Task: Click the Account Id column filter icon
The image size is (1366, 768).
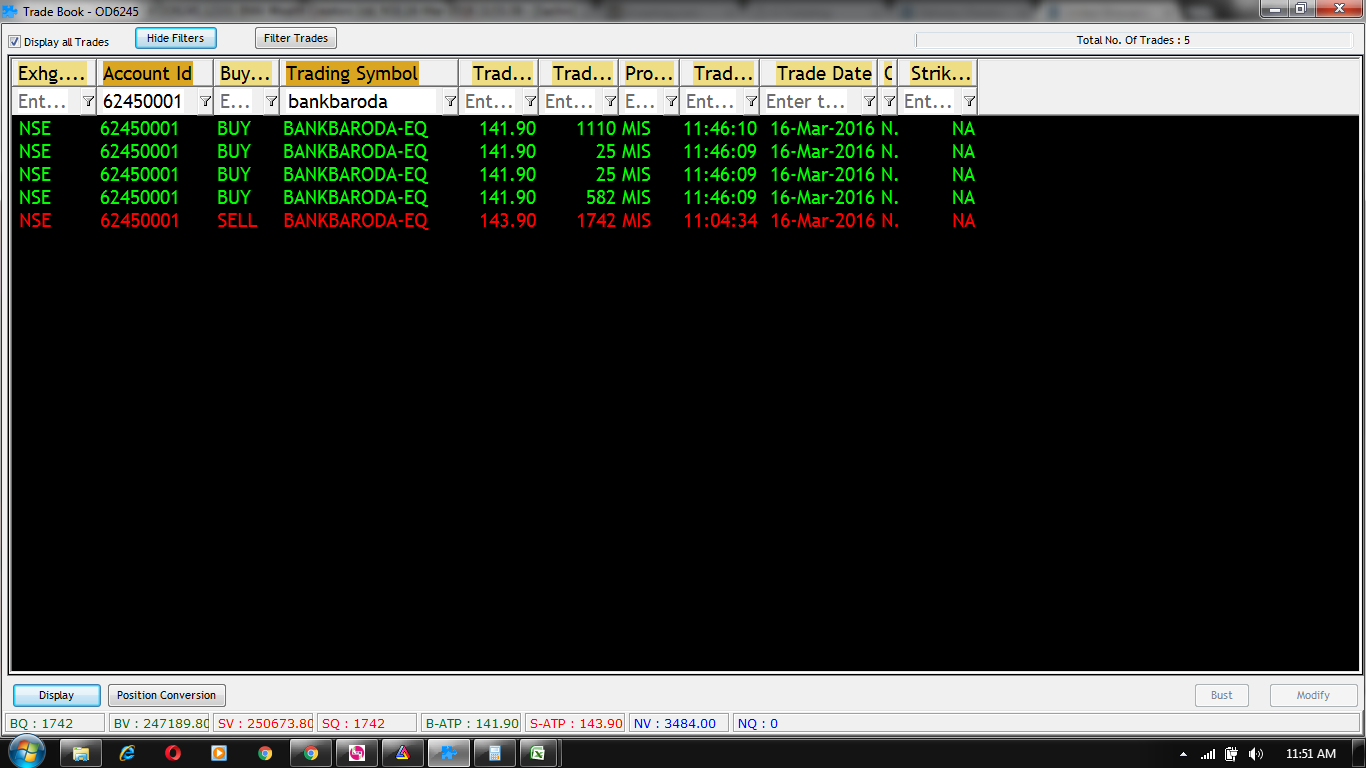Action: pyautogui.click(x=205, y=102)
